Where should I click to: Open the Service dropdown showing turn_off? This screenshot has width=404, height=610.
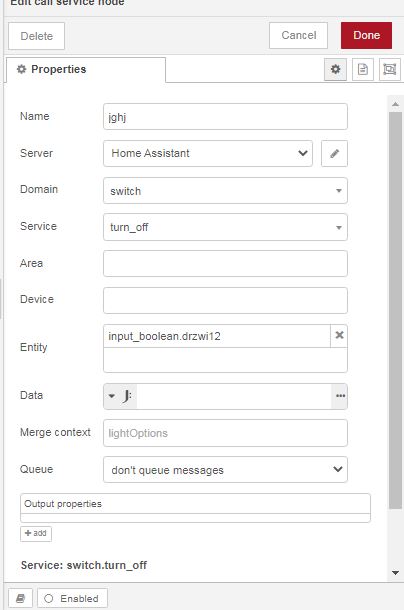tap(225, 227)
